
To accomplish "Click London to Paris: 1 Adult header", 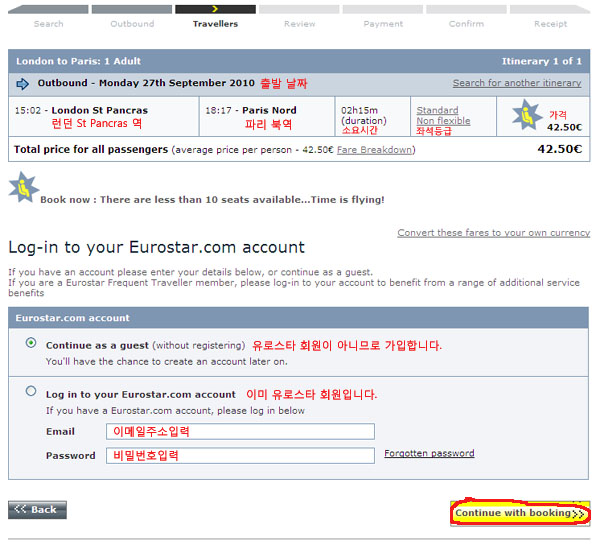I will point(78,61).
